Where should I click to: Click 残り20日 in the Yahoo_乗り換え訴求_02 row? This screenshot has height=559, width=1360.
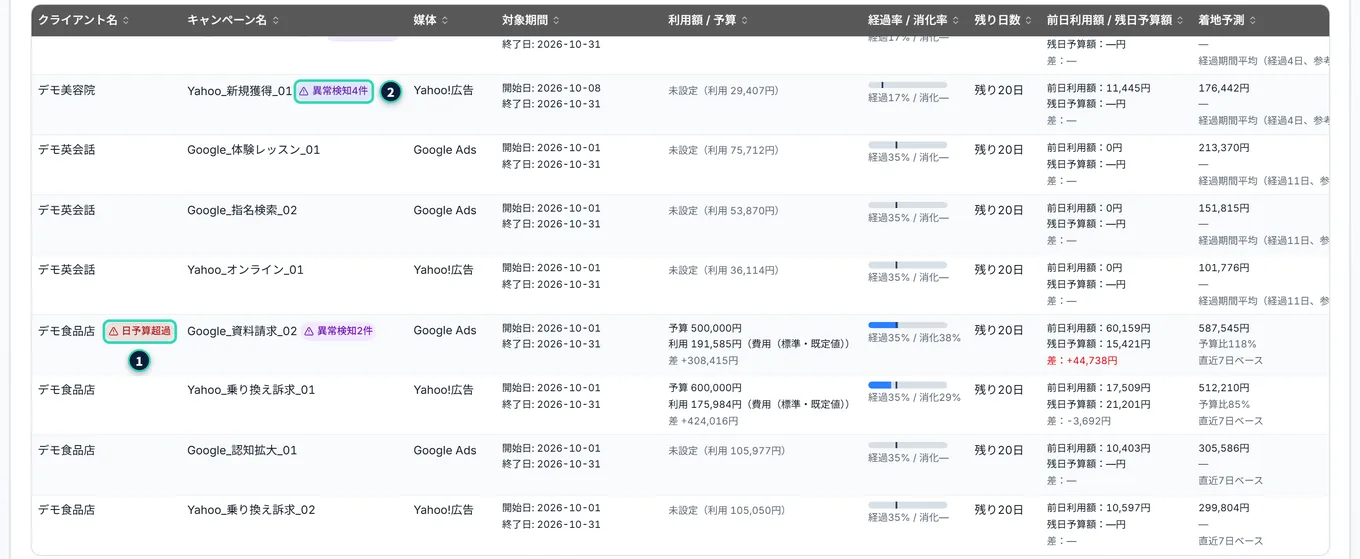(999, 510)
